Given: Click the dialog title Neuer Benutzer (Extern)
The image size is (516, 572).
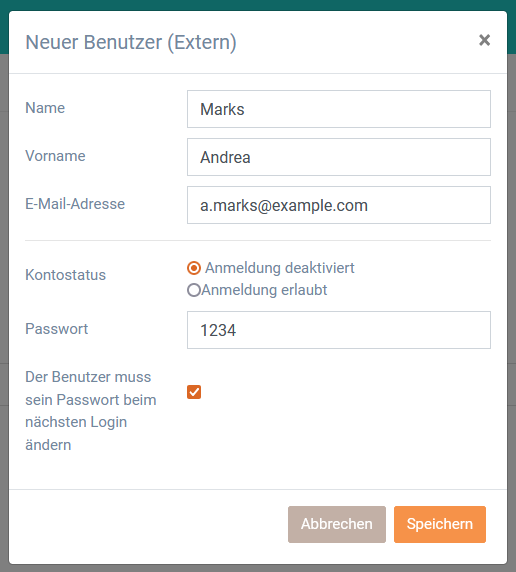Looking at the screenshot, I should (x=131, y=42).
